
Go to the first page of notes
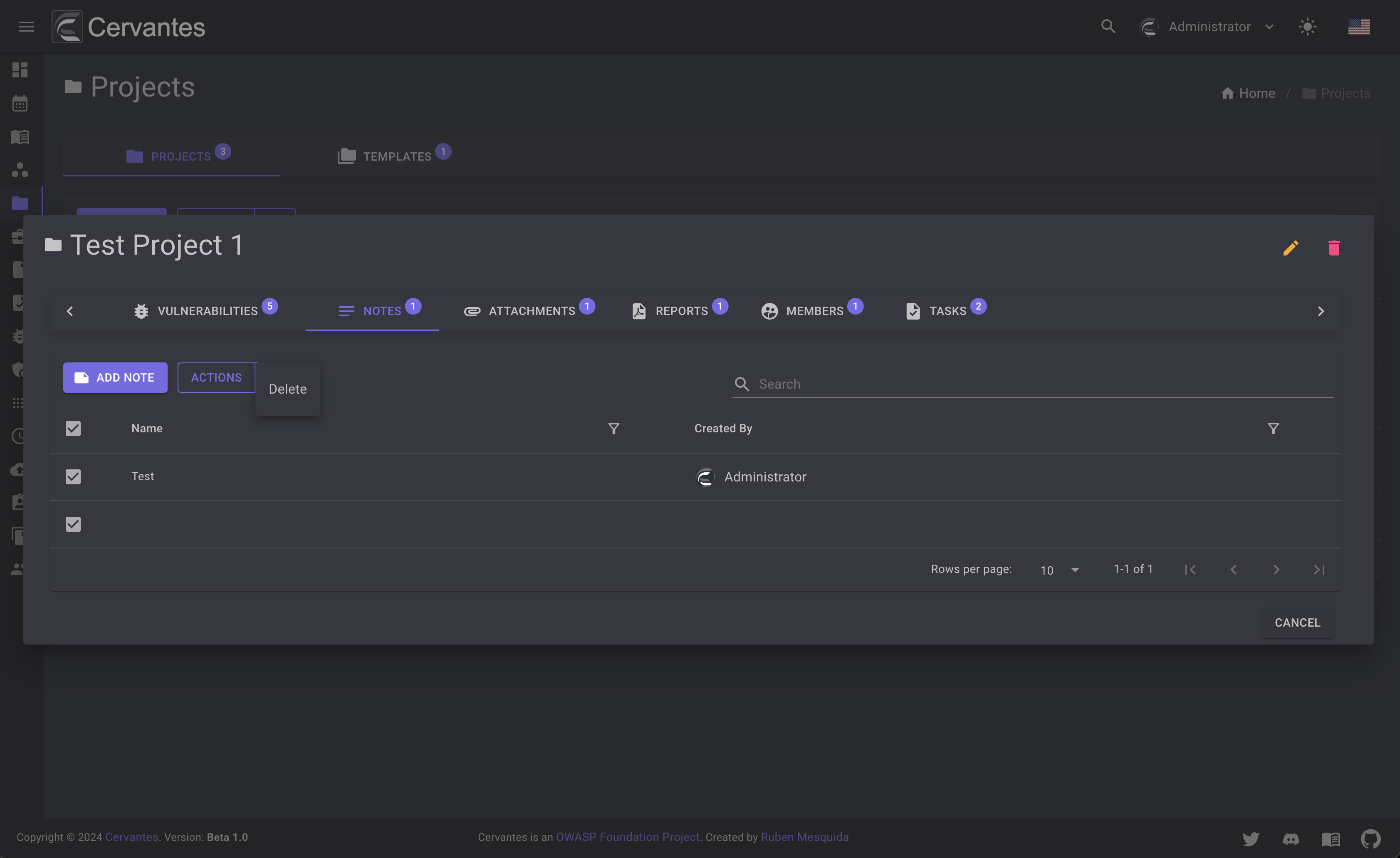point(1190,569)
